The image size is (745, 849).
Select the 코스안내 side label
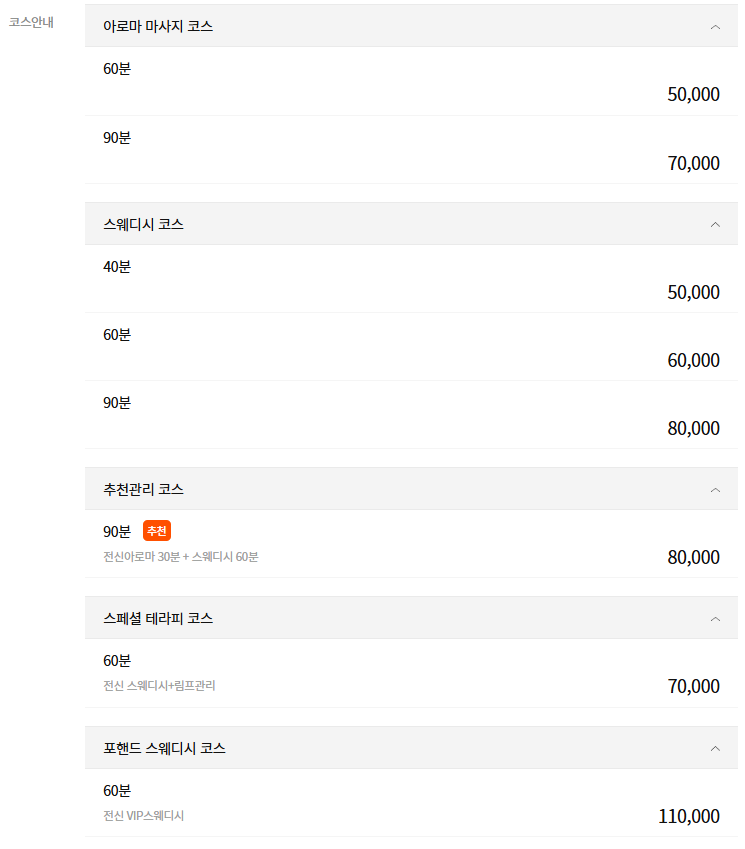pyautogui.click(x=31, y=22)
